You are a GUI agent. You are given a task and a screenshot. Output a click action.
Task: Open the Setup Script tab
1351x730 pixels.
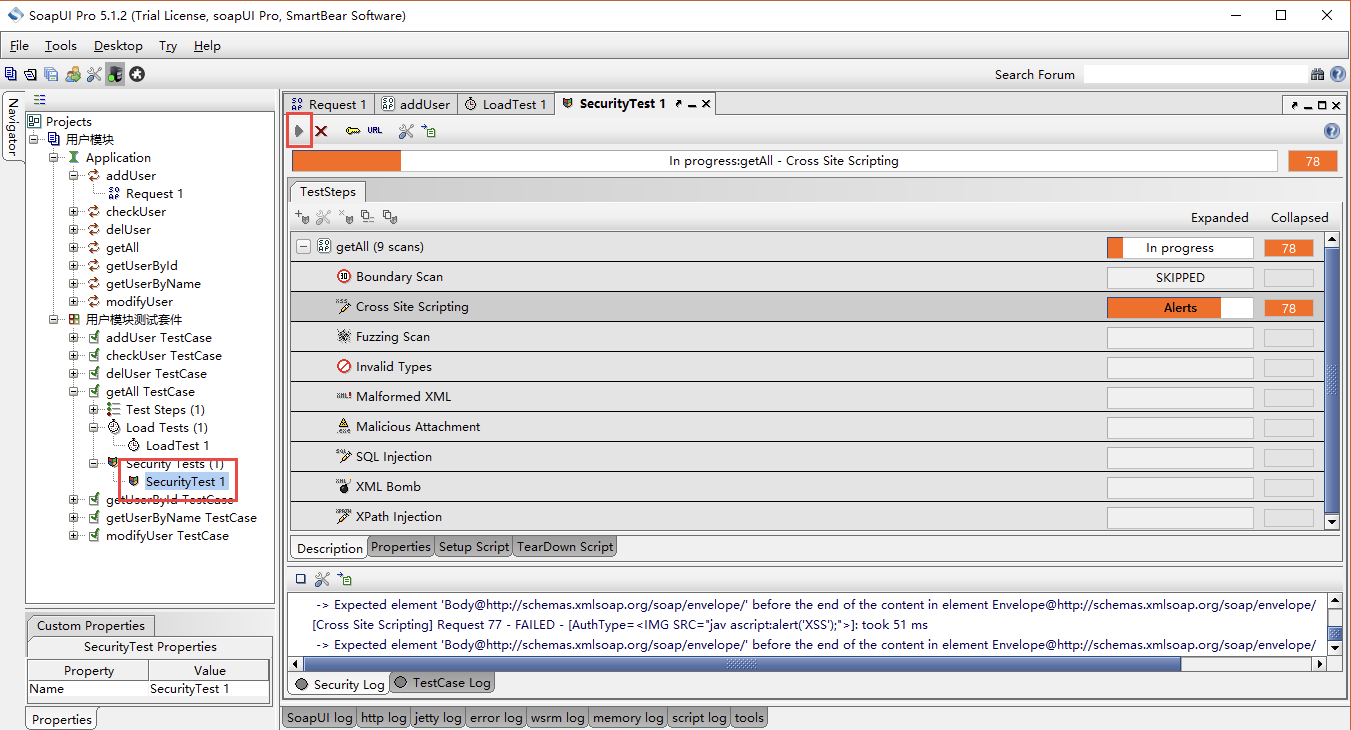tap(474, 547)
